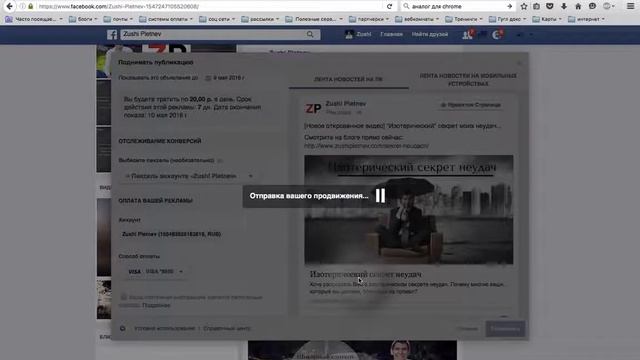Open the 'интернет' bookmarks folder
Viewport: 640px width, 360px height.
click(x=587, y=19)
